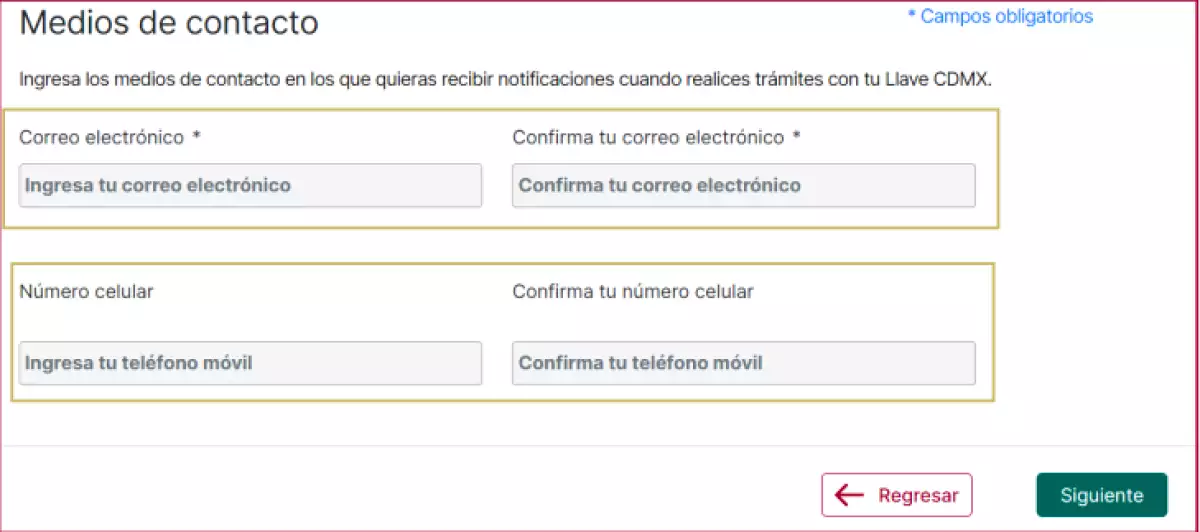Screen dimensions: 1200x532
Task: Go back with the Regresar button text
Action: point(918,495)
